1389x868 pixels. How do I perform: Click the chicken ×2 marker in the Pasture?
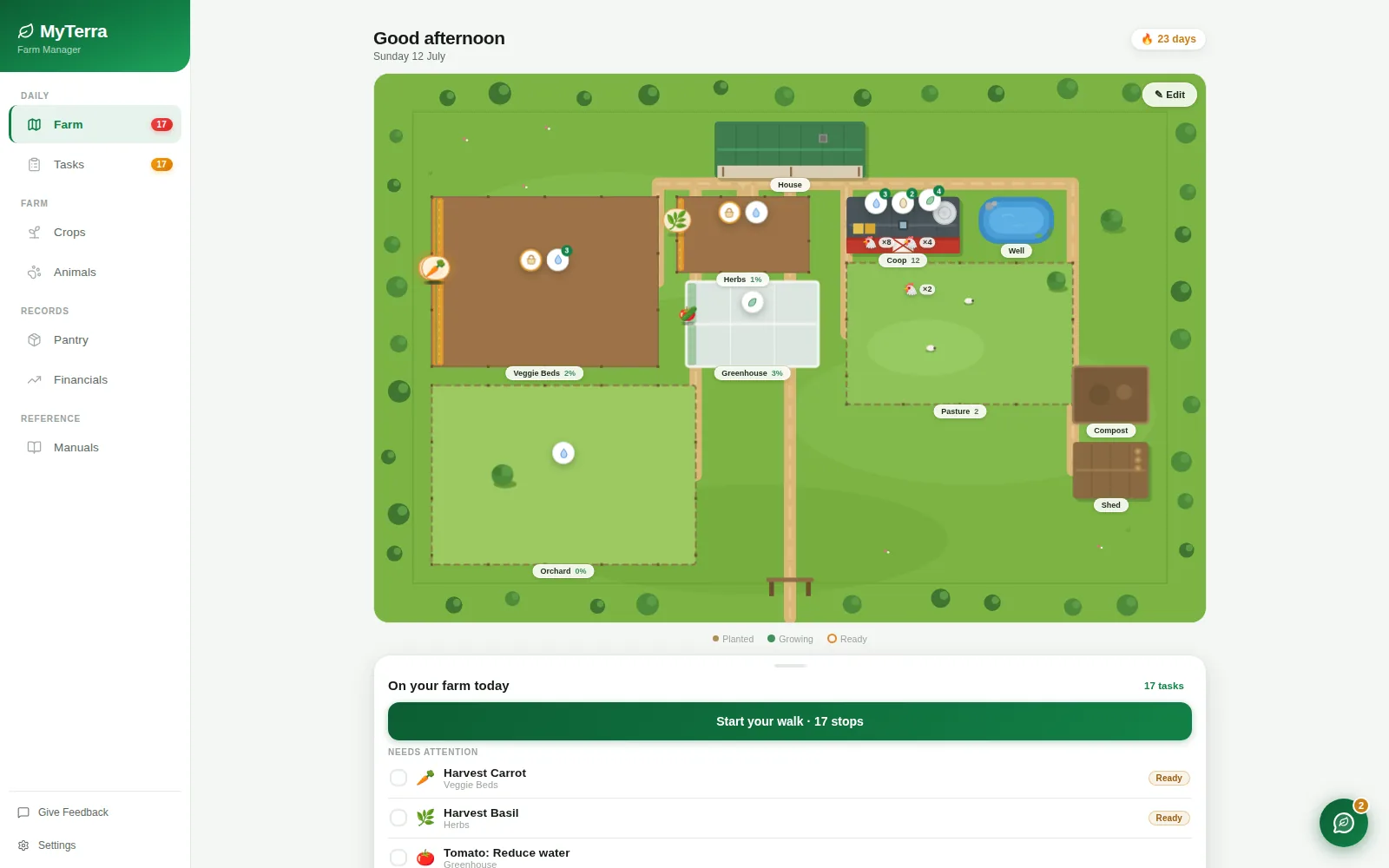pyautogui.click(x=919, y=290)
